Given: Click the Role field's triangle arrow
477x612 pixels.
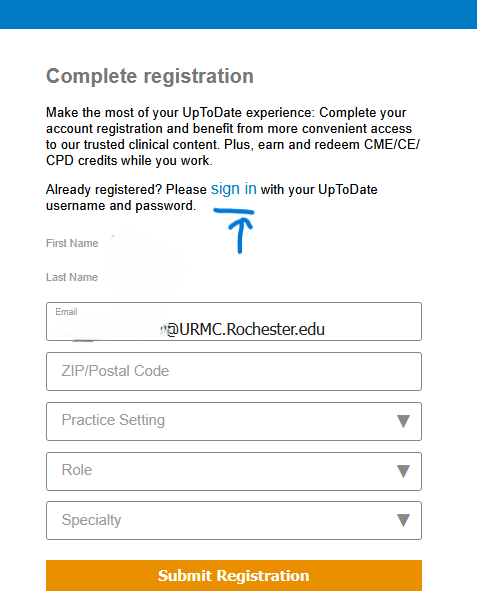Looking at the screenshot, I should click(403, 471).
